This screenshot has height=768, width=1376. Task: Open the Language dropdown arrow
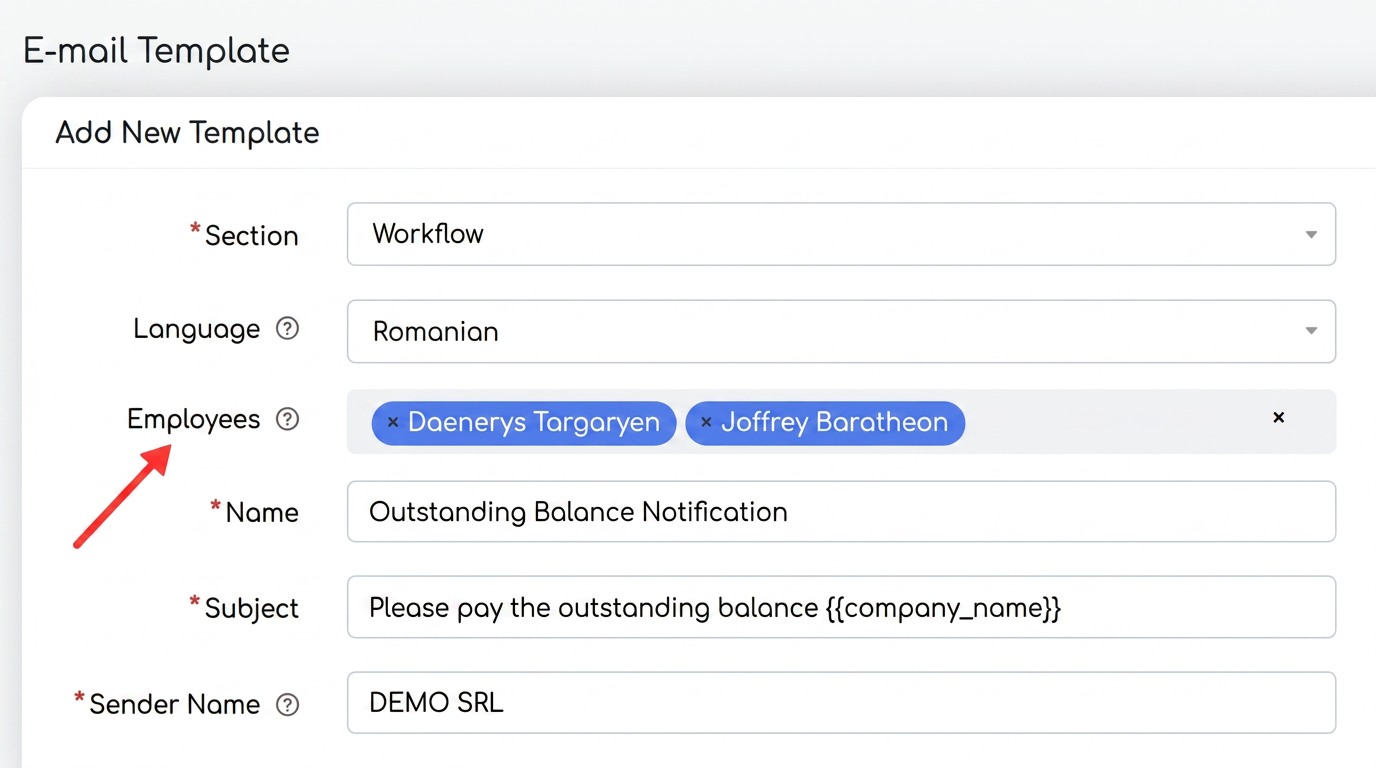(x=1311, y=331)
